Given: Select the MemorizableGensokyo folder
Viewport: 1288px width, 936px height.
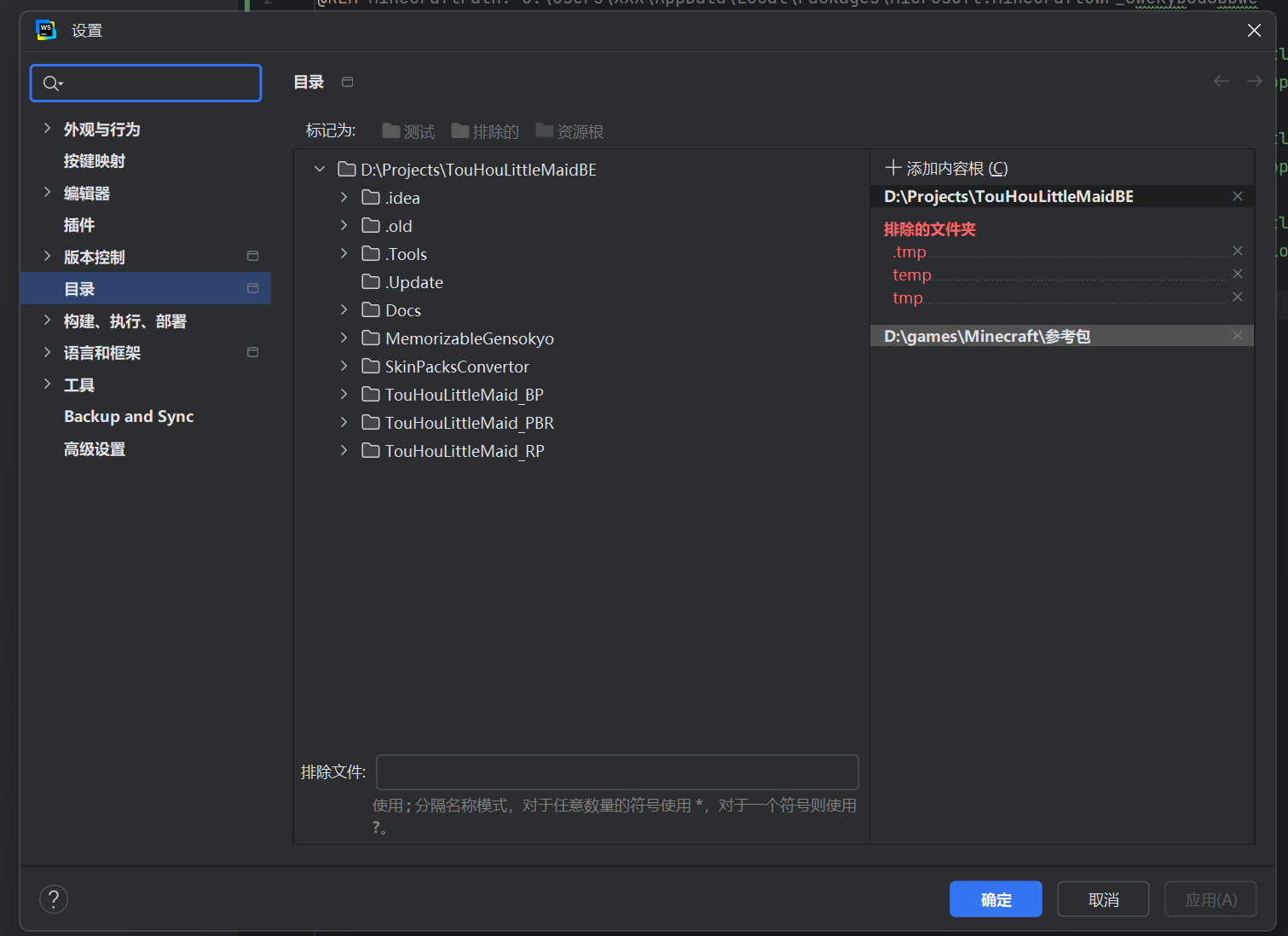Looking at the screenshot, I should [x=469, y=338].
